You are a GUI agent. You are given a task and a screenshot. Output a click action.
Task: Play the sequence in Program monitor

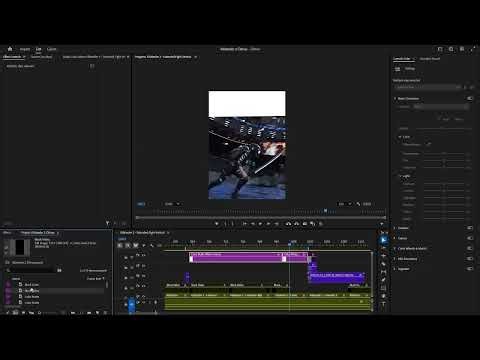[260, 224]
